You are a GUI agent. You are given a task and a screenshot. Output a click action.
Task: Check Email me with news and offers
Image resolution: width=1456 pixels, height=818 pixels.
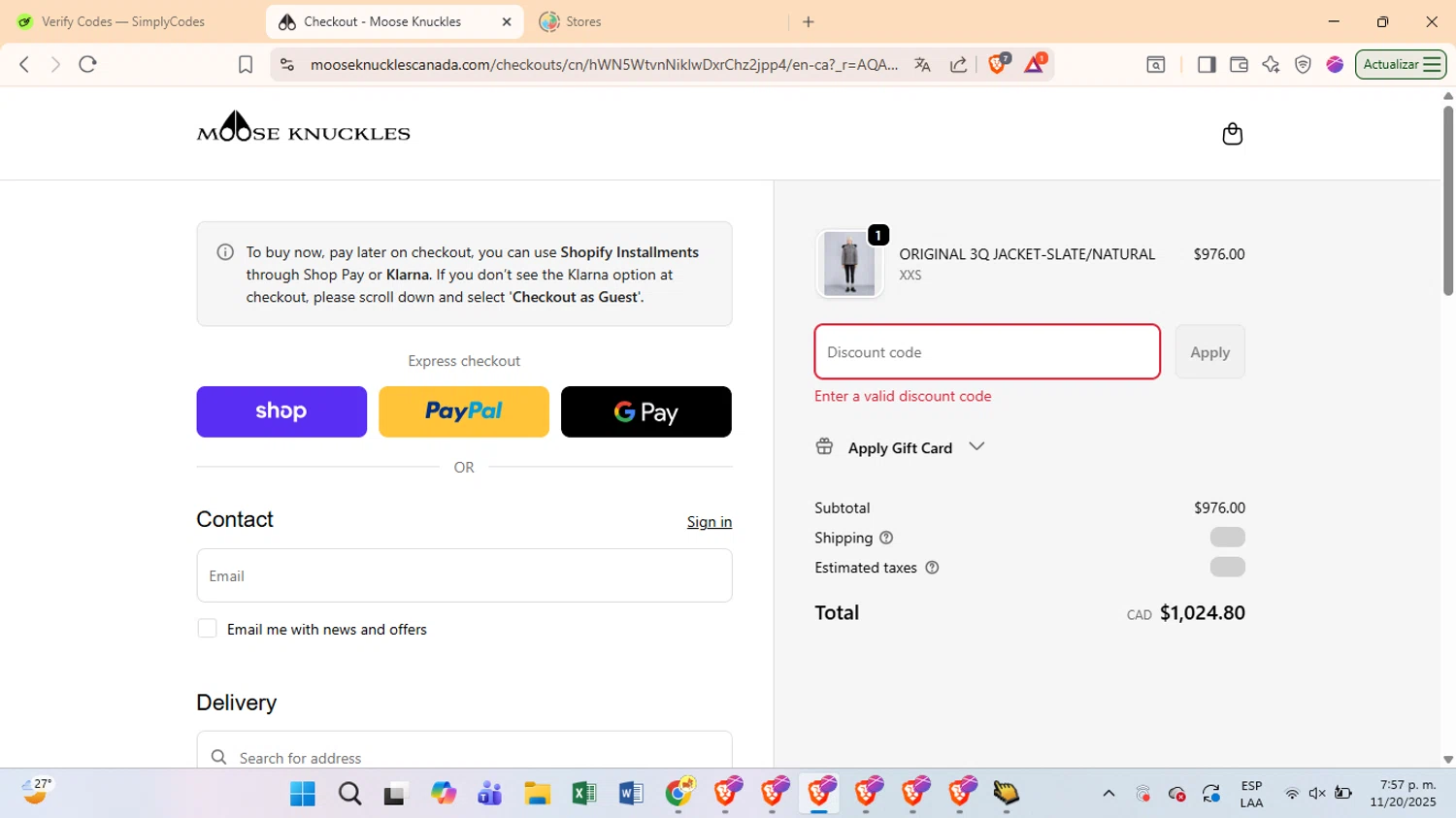coord(207,629)
